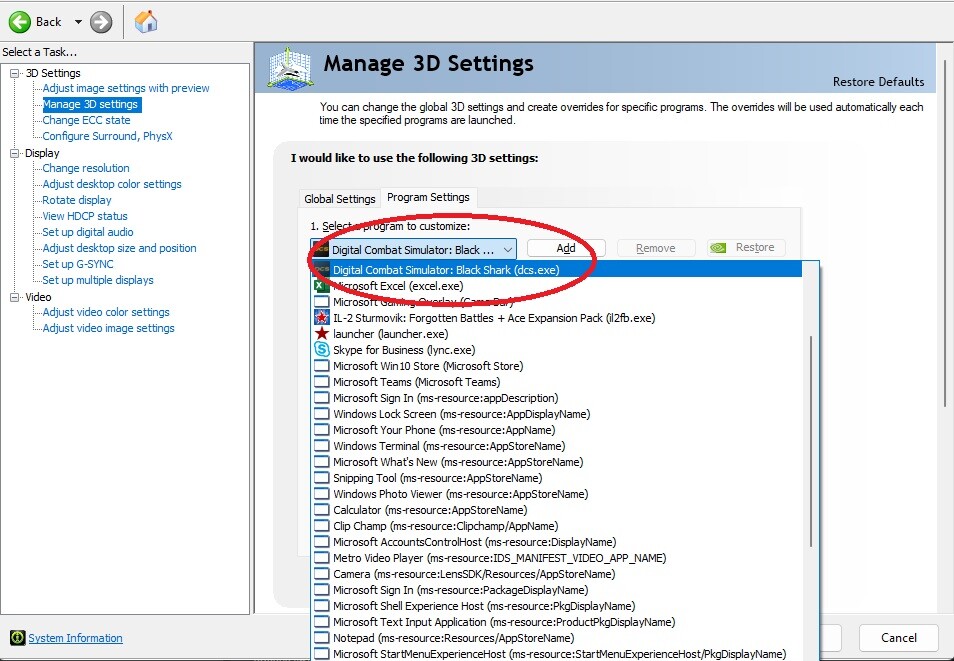The image size is (954, 661).
Task: Click the Skype for Business icon
Action: 321,349
